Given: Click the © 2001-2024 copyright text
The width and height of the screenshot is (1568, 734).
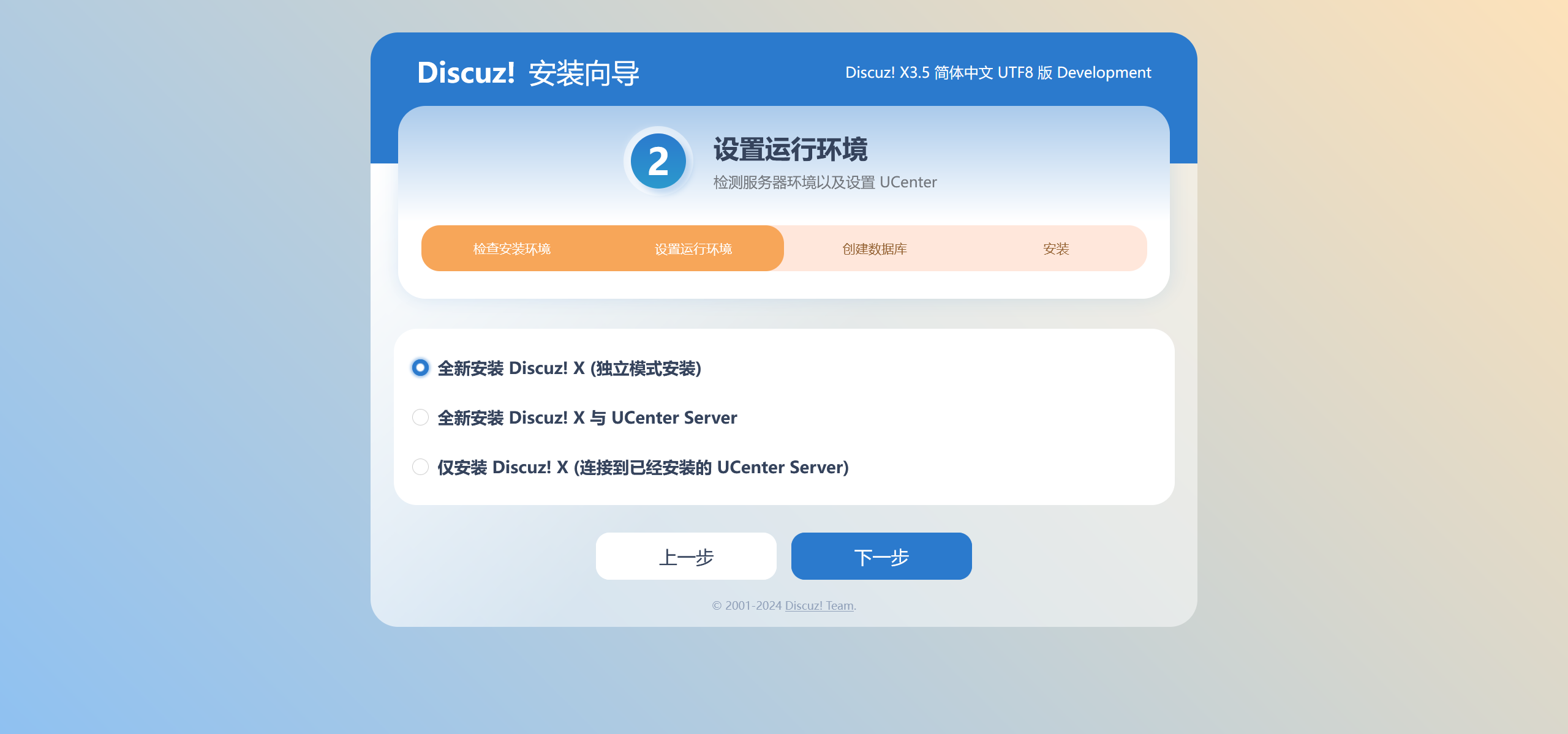Looking at the screenshot, I should [747, 605].
